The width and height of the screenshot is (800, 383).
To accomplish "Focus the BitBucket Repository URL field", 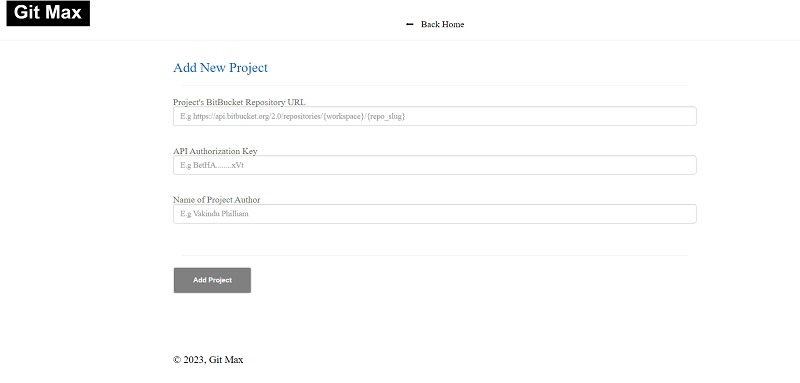I will (435, 116).
